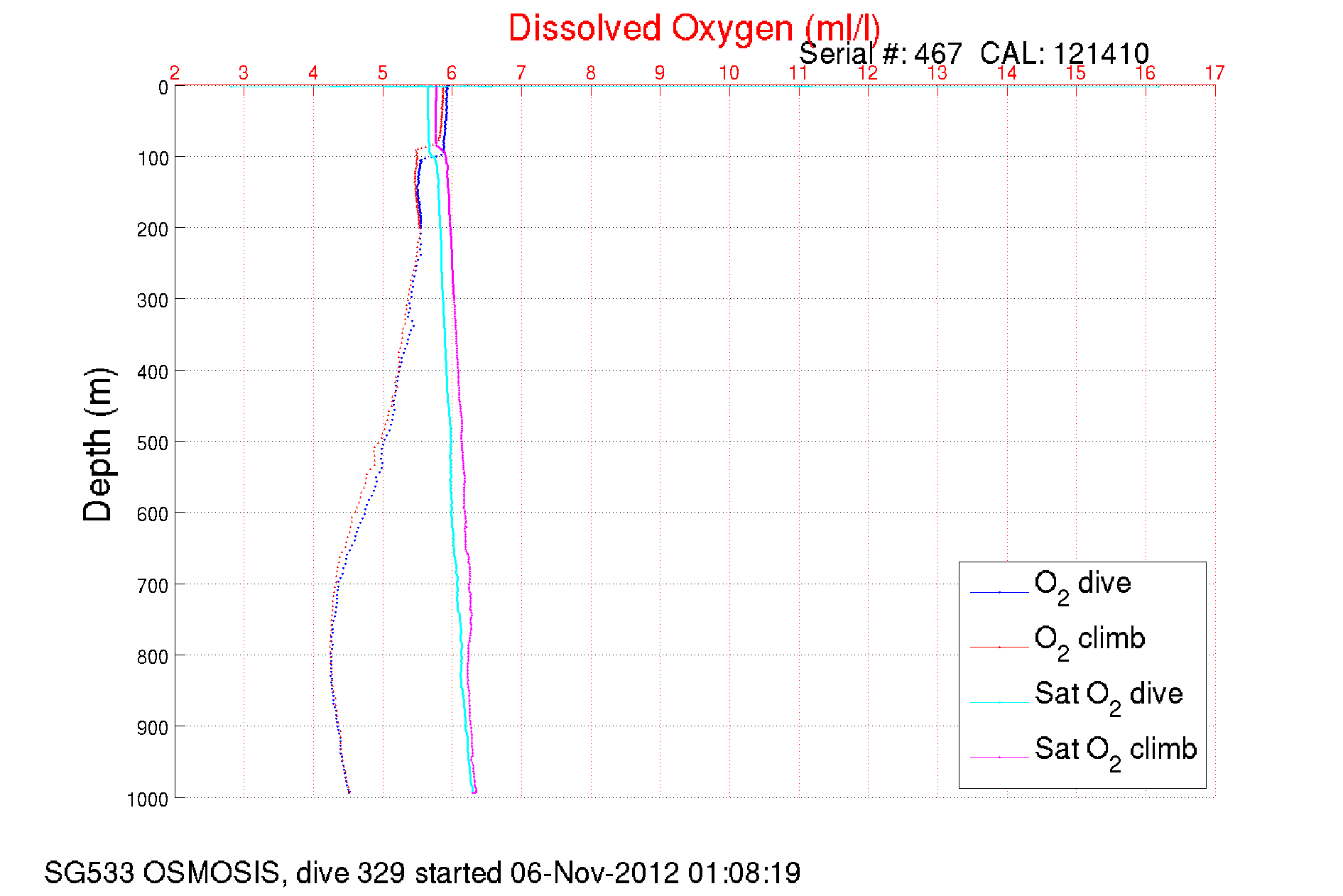
Task: Click the depth tick label '800'
Action: coord(153,657)
